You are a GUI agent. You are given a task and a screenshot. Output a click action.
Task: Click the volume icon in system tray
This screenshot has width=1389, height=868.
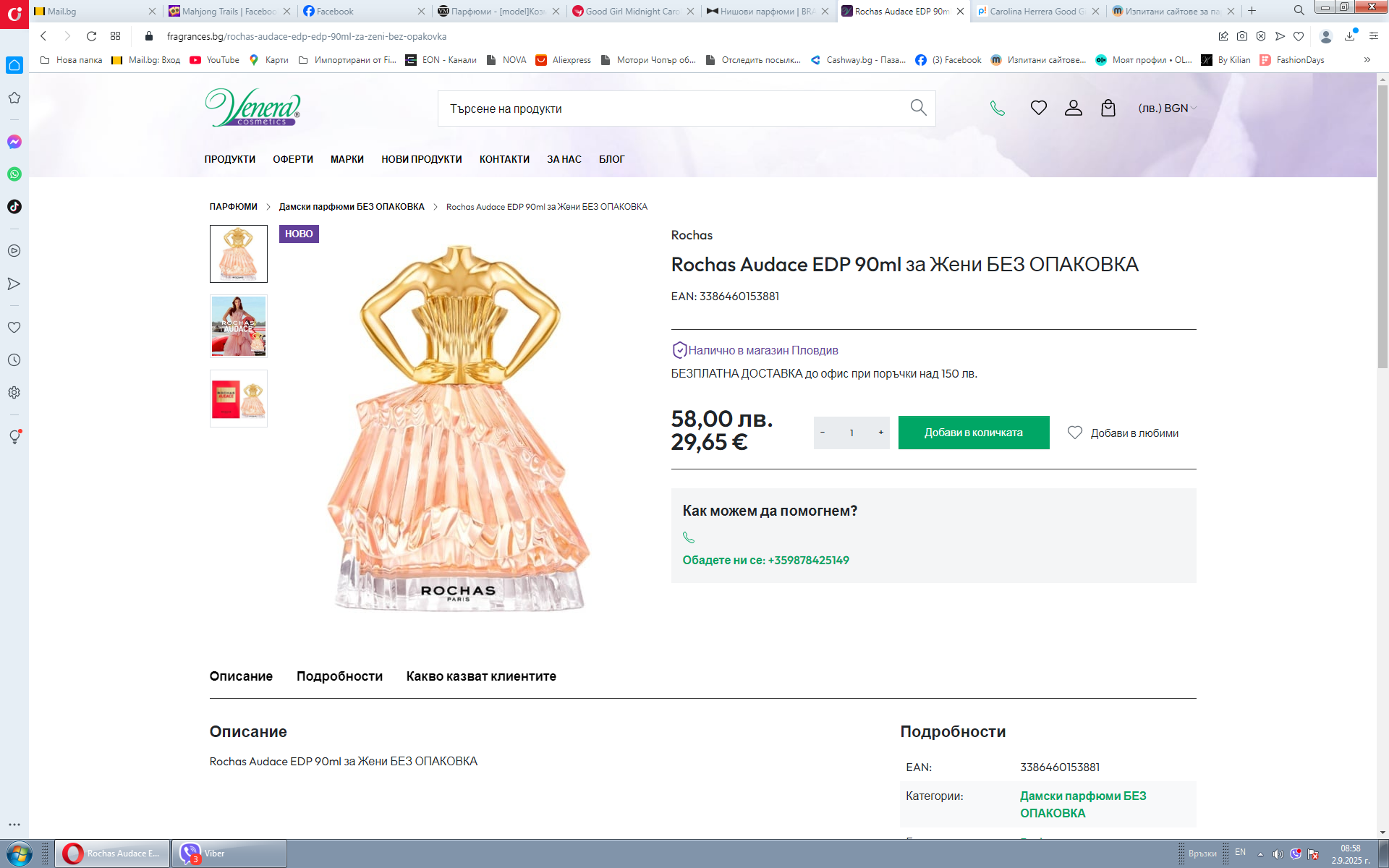pos(1278,854)
